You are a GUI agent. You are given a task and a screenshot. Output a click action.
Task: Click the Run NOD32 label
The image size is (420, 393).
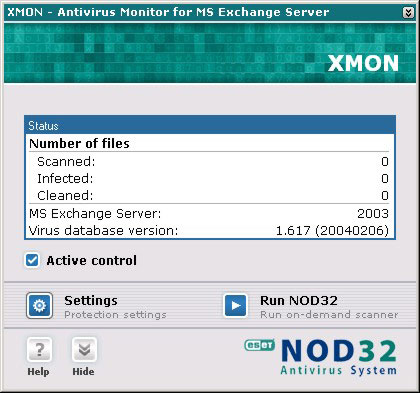coord(299,301)
